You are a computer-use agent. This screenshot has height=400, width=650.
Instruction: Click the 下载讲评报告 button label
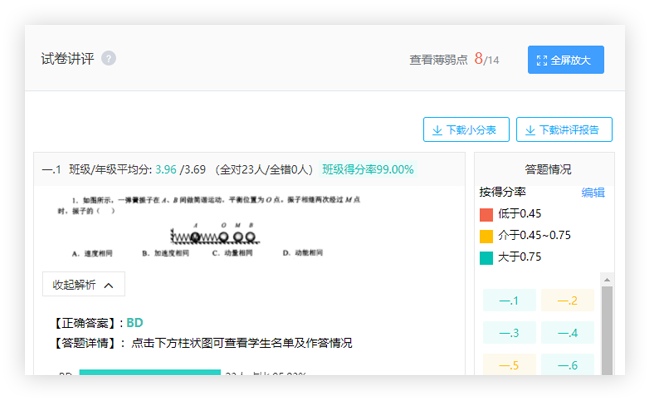[571, 130]
